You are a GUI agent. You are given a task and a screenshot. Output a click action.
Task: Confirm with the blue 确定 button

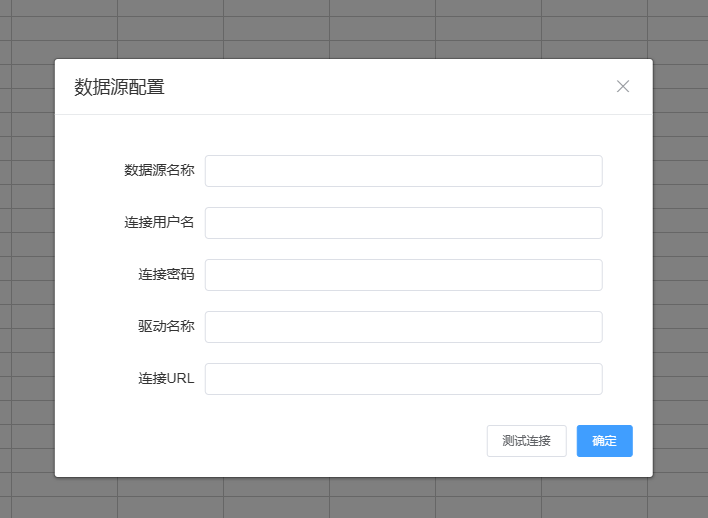pos(604,441)
